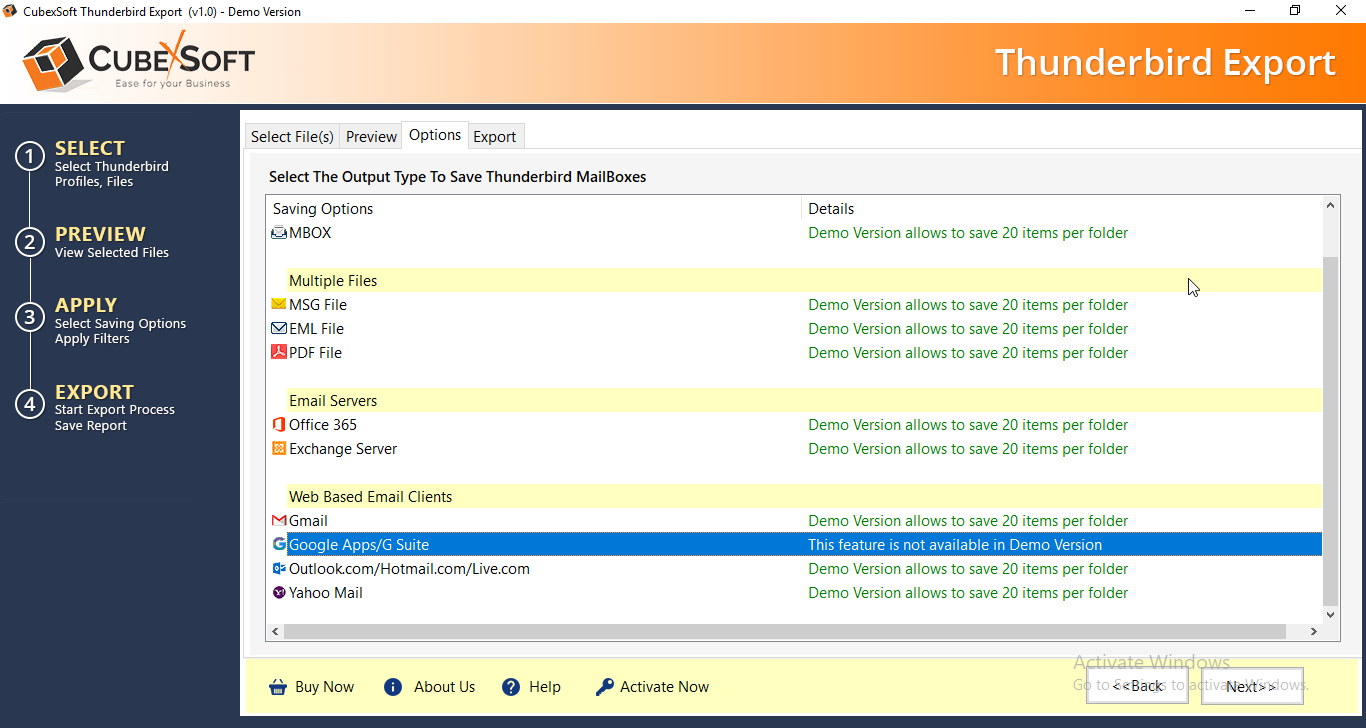Select the Google Apps/G Suite row
This screenshot has height=728, width=1366.
[795, 545]
